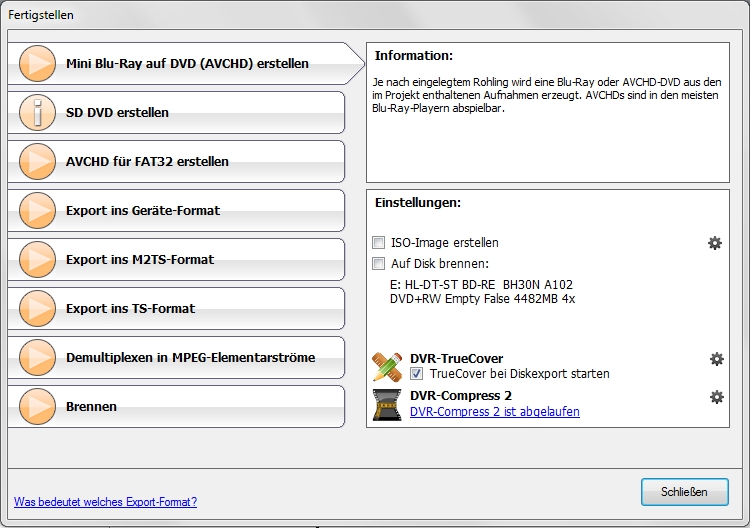Select Demultiplexen in MPEG-Elementarströme option
This screenshot has height=528, width=750.
pos(176,358)
